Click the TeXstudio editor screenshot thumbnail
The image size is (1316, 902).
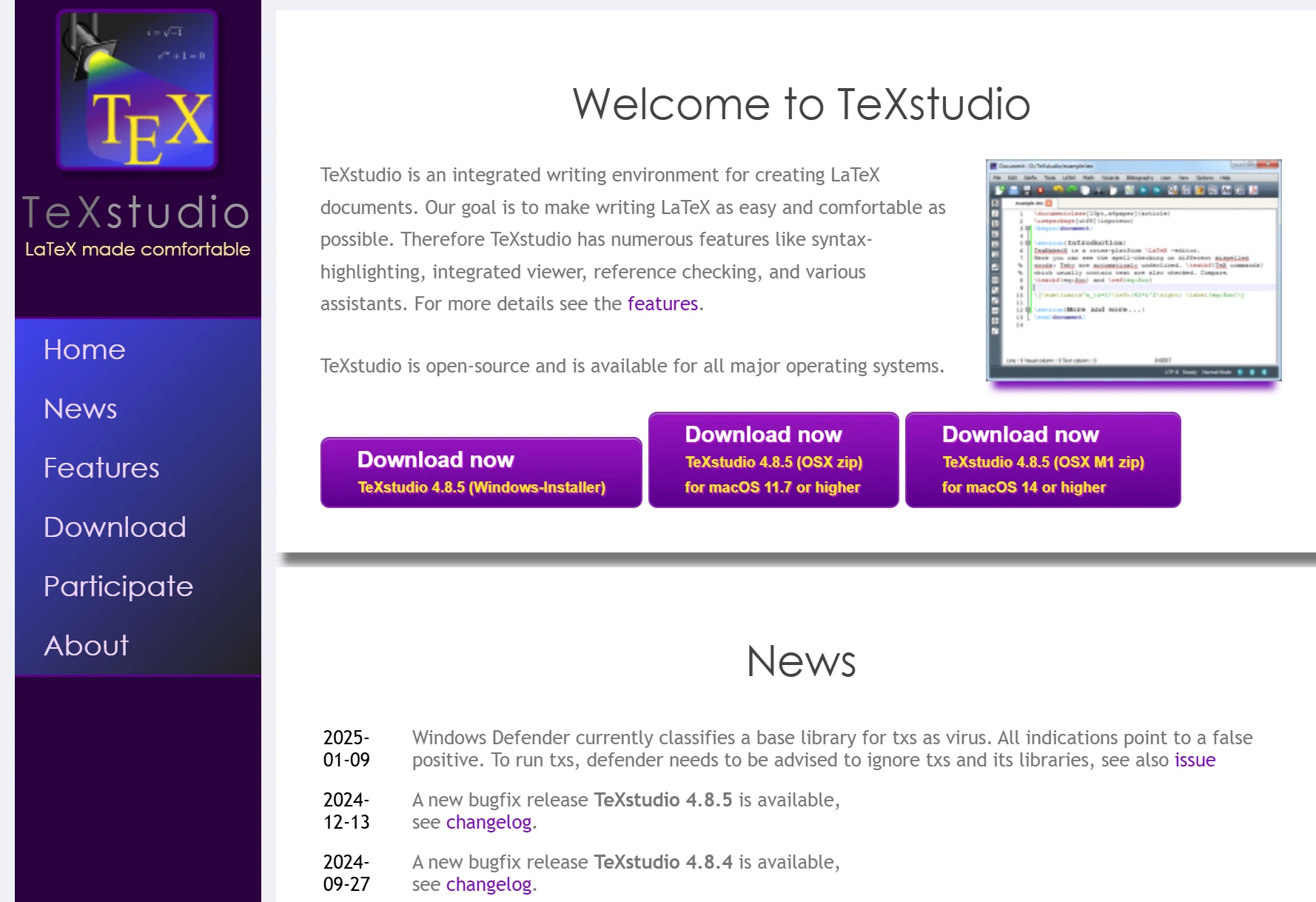click(x=1132, y=270)
